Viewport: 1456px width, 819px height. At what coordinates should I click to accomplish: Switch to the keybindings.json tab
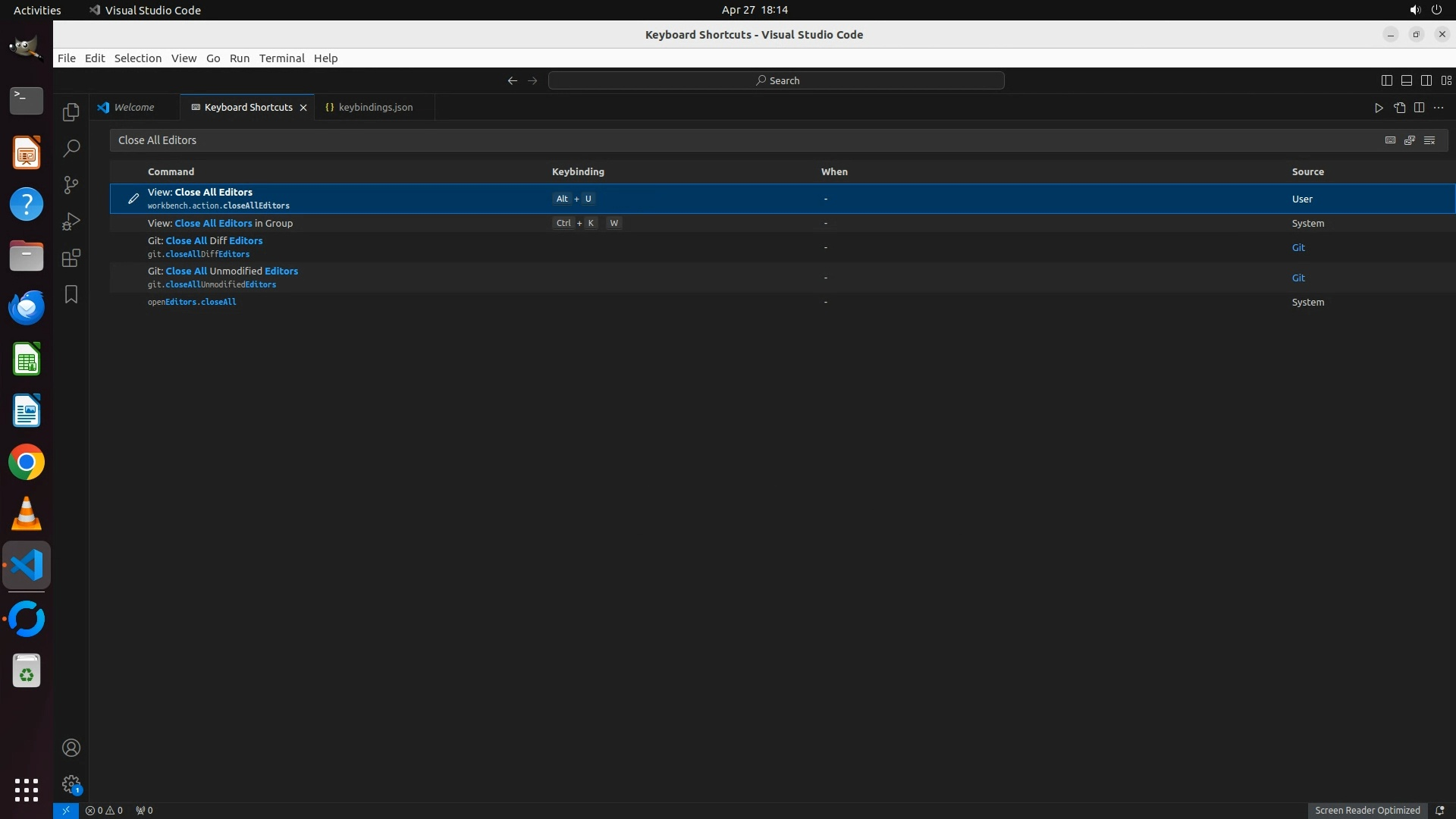pyautogui.click(x=375, y=108)
